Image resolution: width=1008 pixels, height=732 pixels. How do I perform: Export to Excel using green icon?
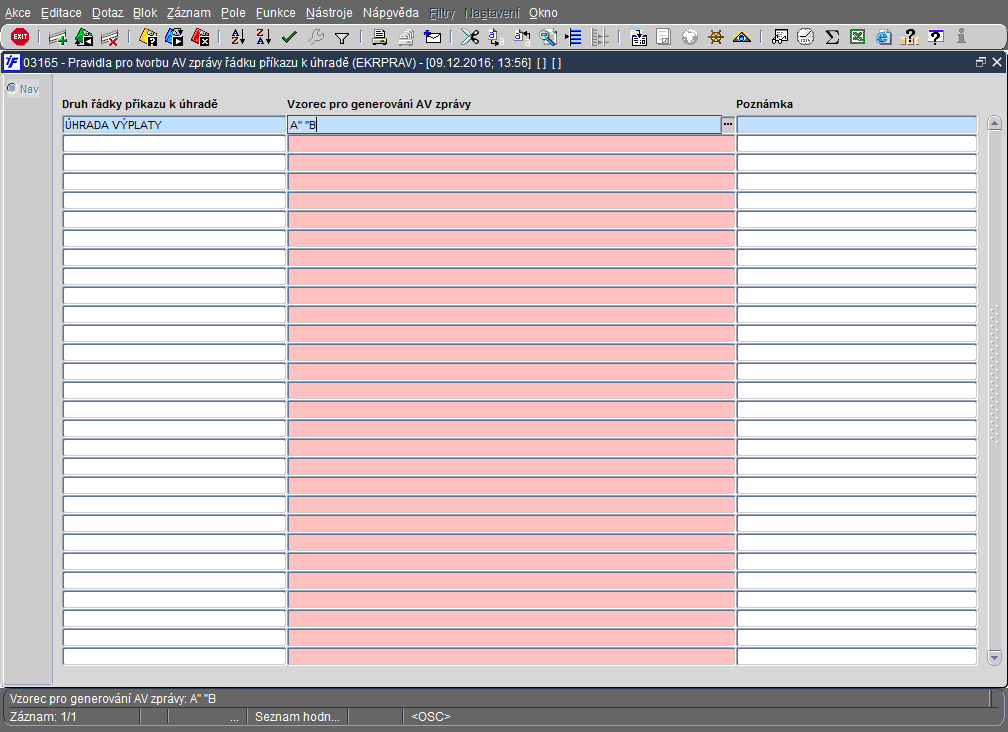(858, 37)
